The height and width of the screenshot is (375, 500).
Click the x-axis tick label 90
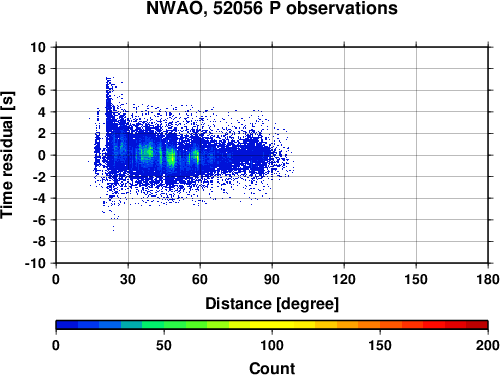coord(272,279)
